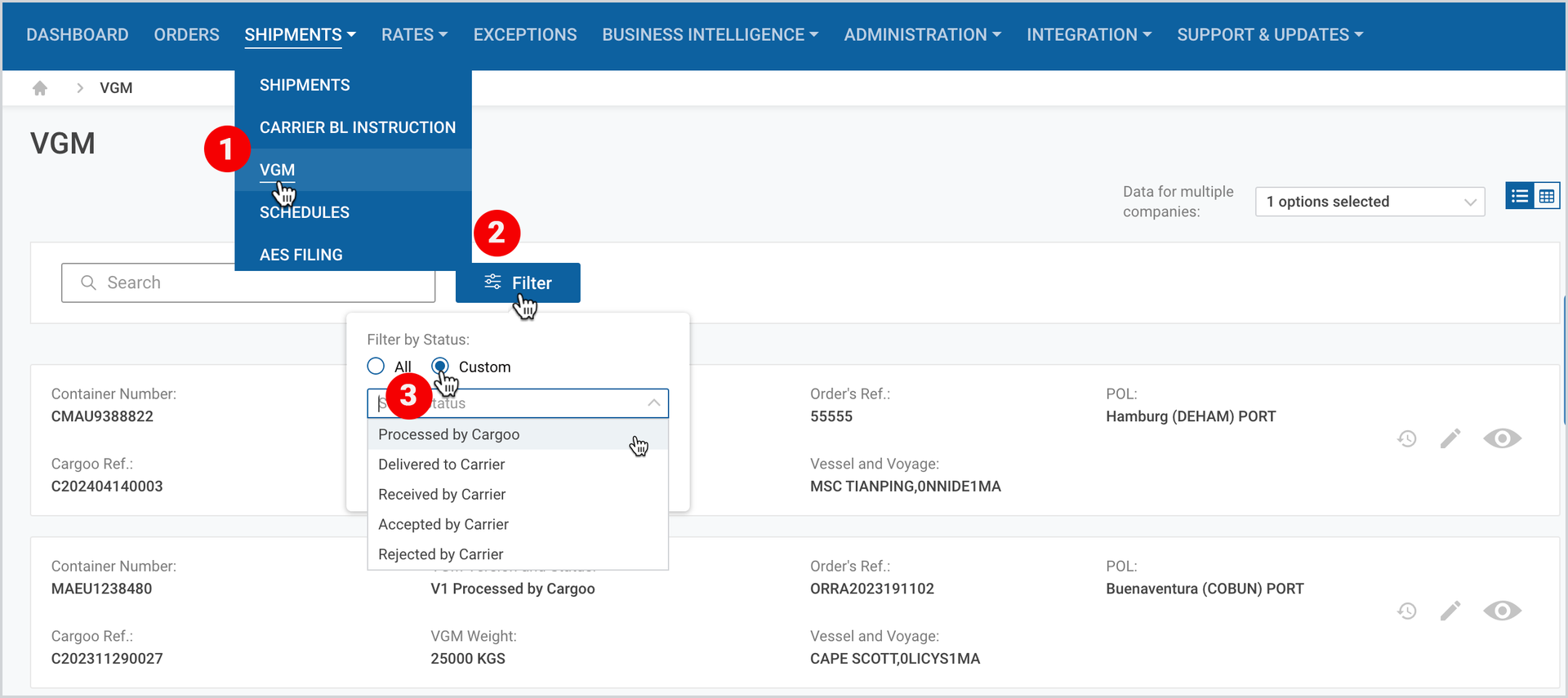
Task: Open AES Filing from the submenu
Action: tap(301, 255)
